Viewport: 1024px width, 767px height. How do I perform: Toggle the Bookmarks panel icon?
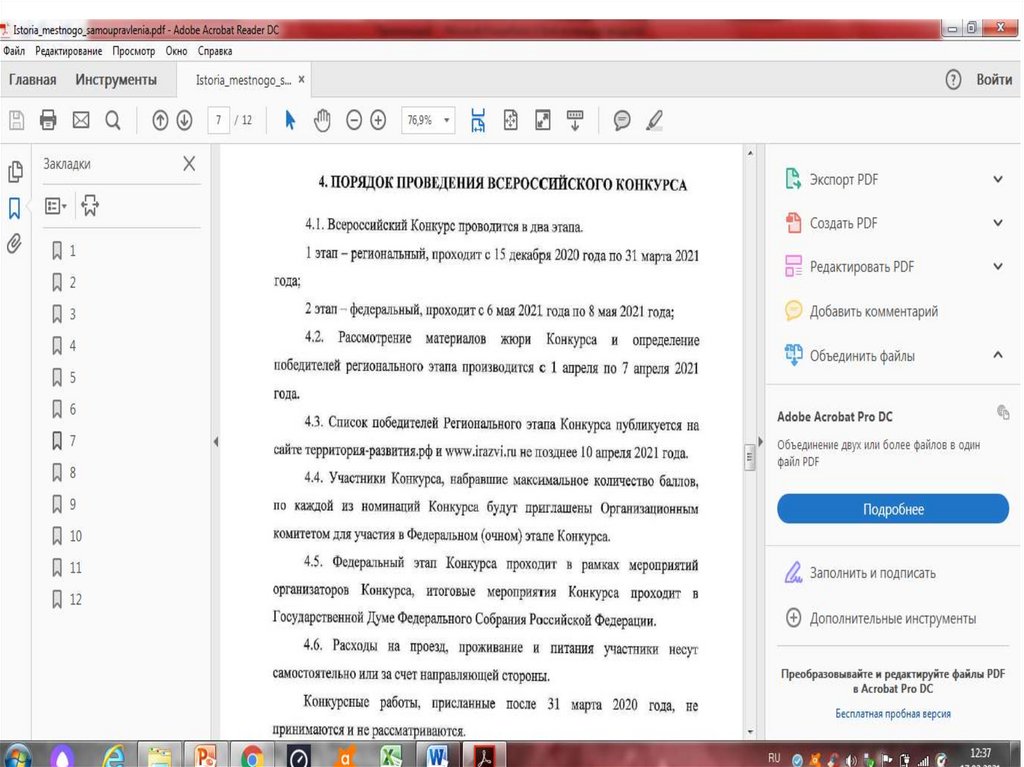point(15,208)
